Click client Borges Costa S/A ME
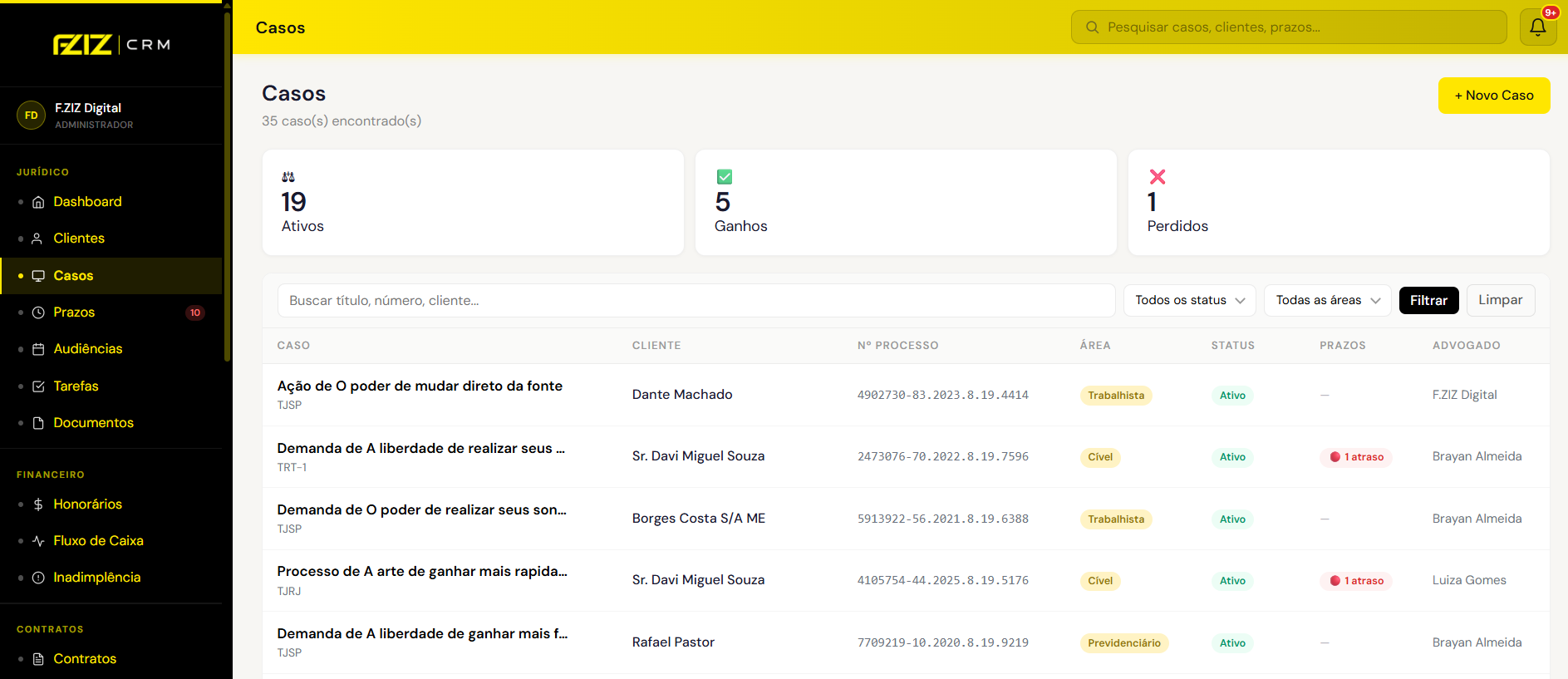1568x679 pixels. point(699,519)
